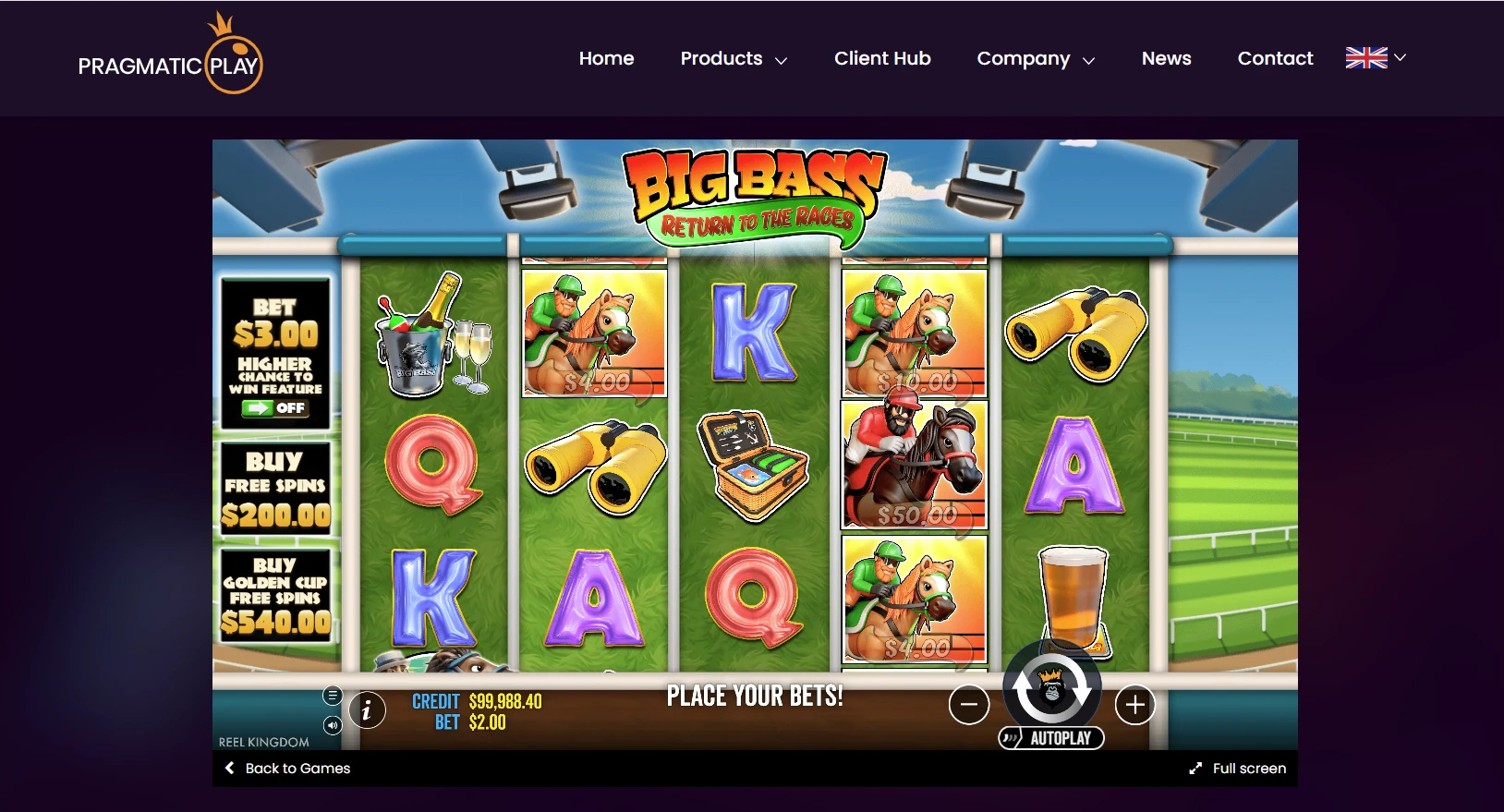
Task: Click the fullscreen arrows icon
Action: (x=1195, y=769)
